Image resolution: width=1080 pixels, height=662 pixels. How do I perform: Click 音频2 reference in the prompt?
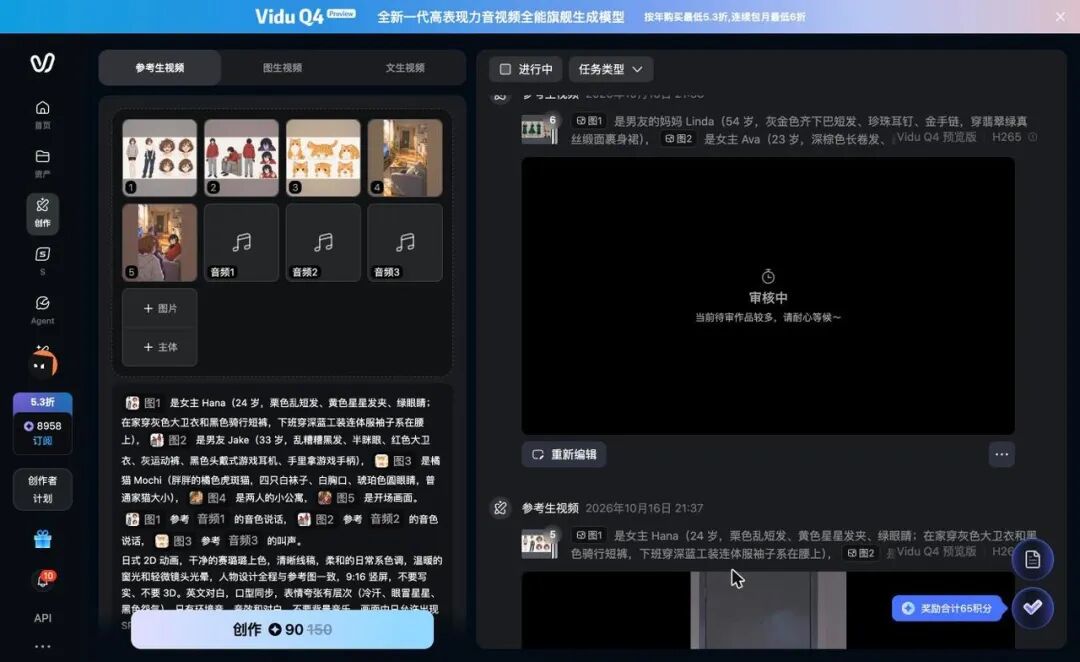tap(385, 519)
